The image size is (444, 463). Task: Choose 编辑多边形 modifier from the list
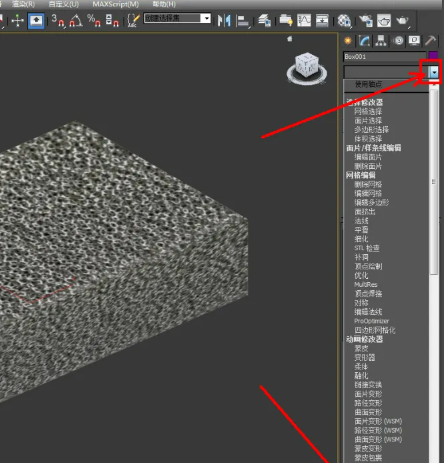point(372,202)
